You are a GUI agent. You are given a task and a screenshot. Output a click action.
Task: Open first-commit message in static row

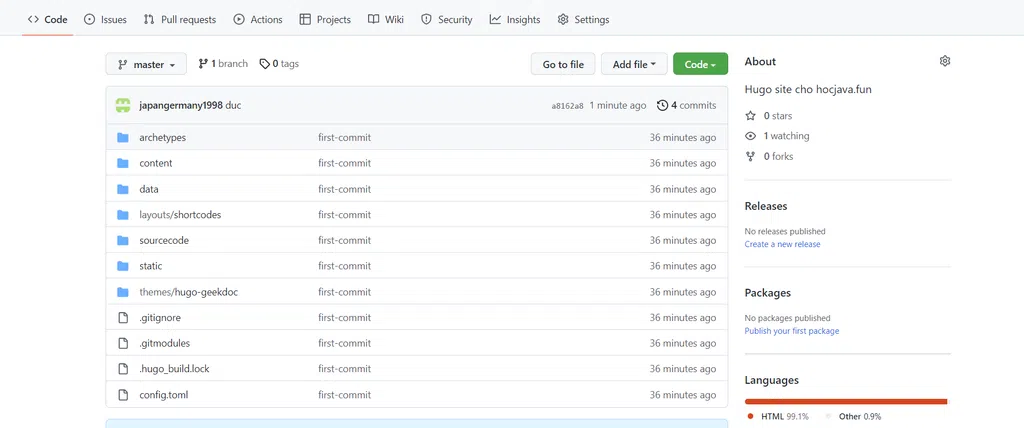345,267
